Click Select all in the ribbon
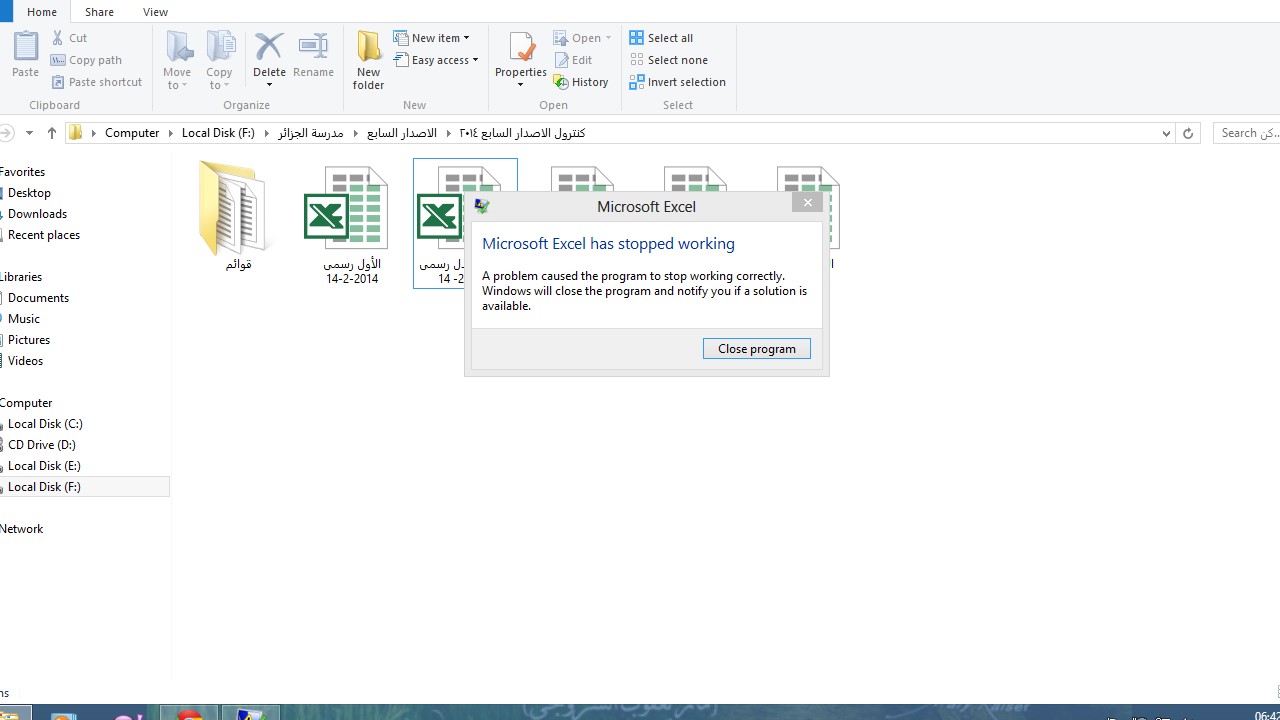The image size is (1280, 720). (x=661, y=38)
